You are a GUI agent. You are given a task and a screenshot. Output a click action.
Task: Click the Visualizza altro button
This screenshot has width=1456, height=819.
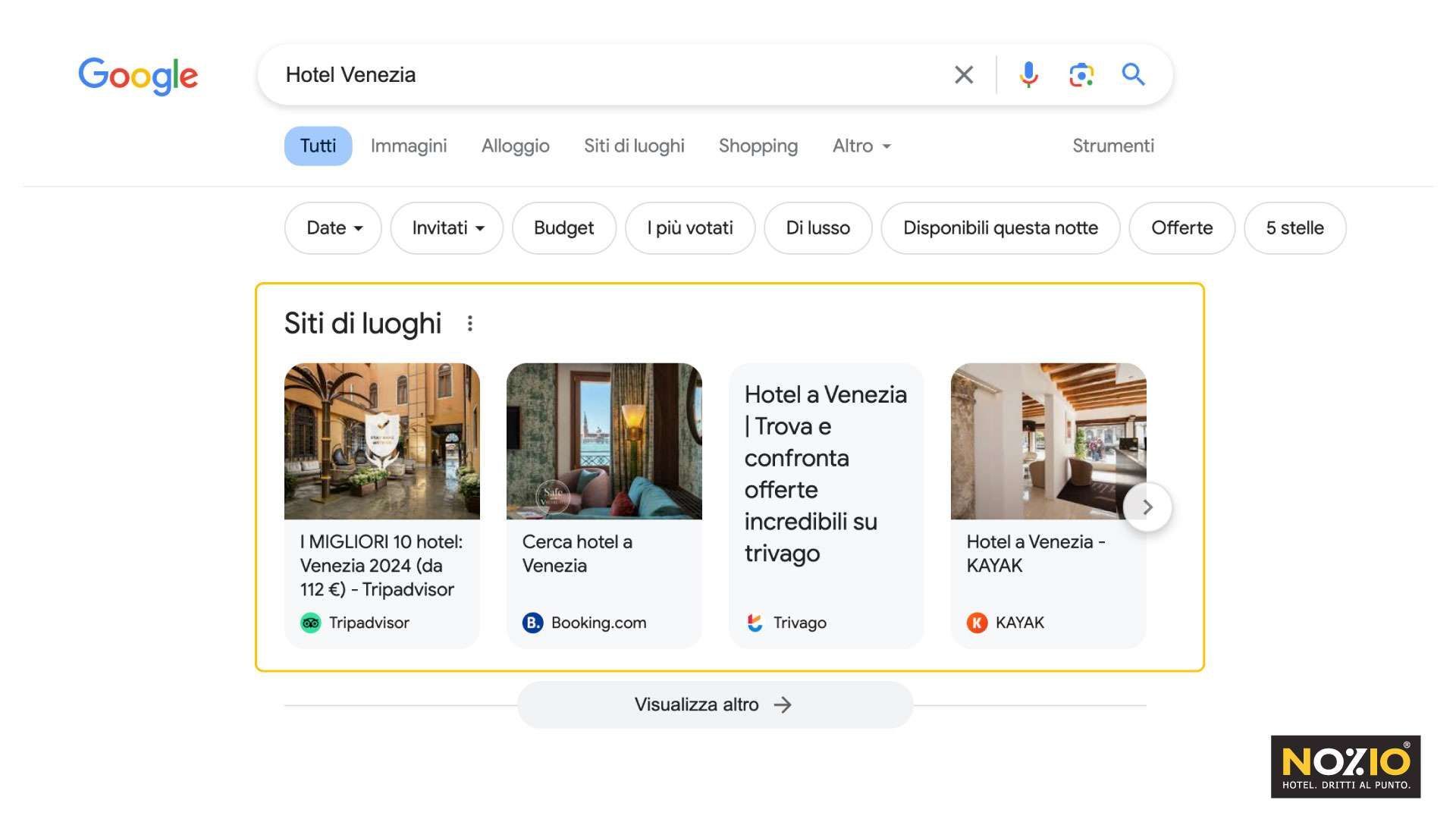click(x=714, y=704)
